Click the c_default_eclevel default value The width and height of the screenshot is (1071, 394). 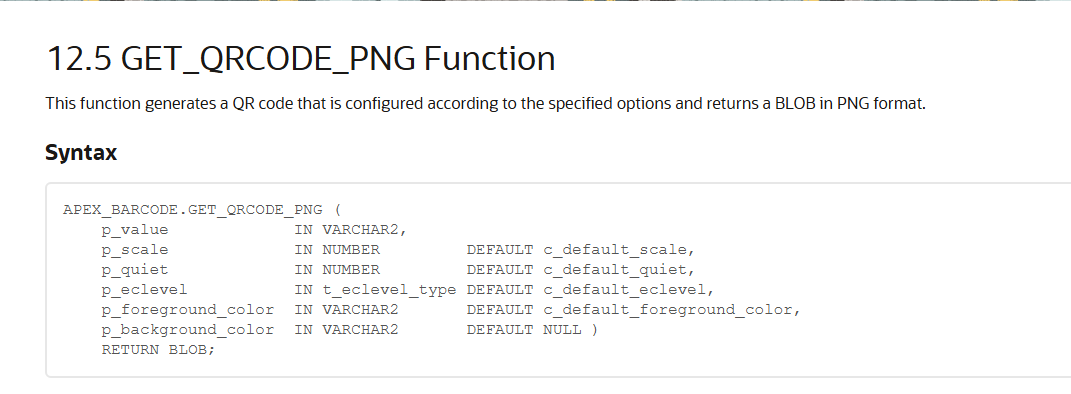click(628, 290)
